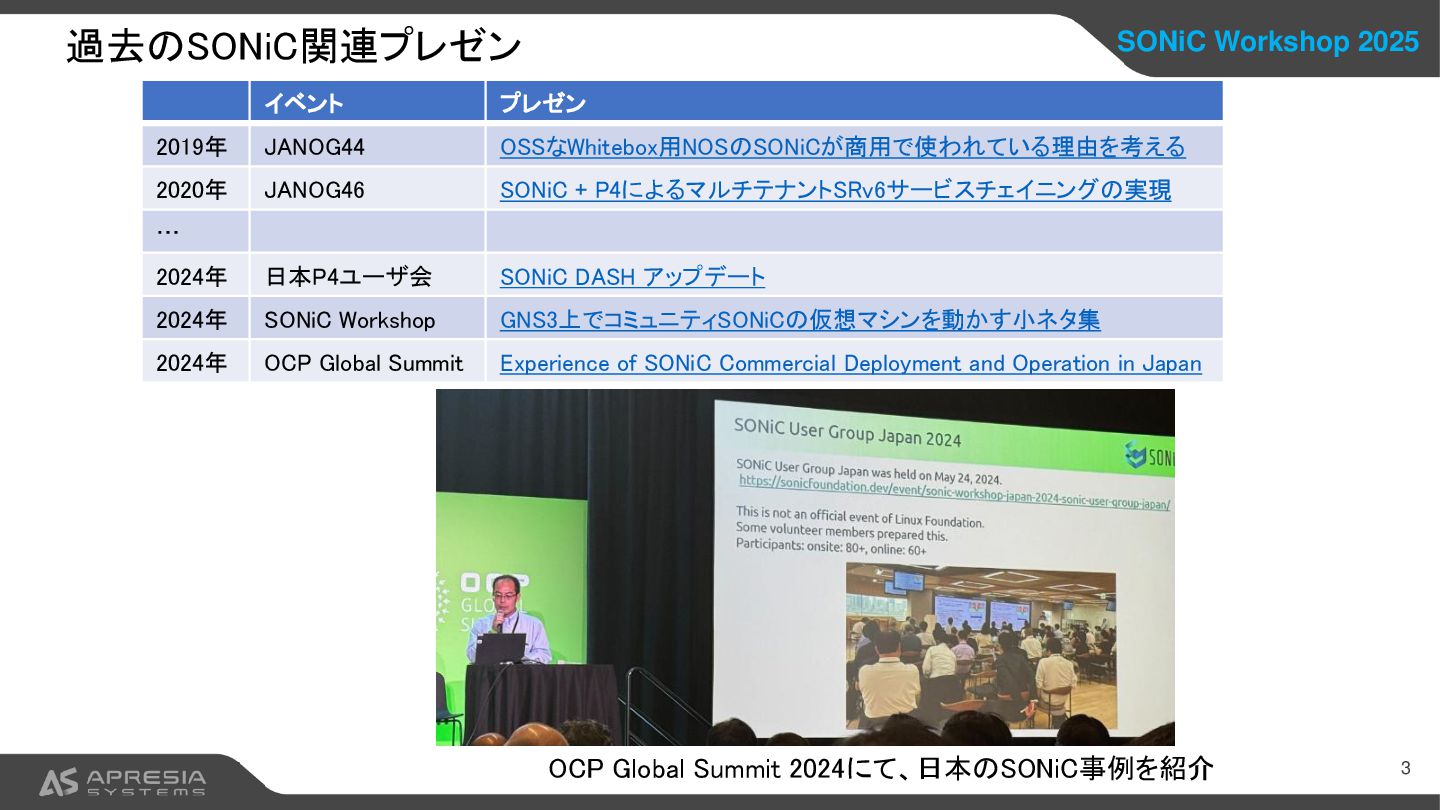The image size is (1440, 810).
Task: Select the SONiC Workshop event cell
Action: [x=367, y=319]
